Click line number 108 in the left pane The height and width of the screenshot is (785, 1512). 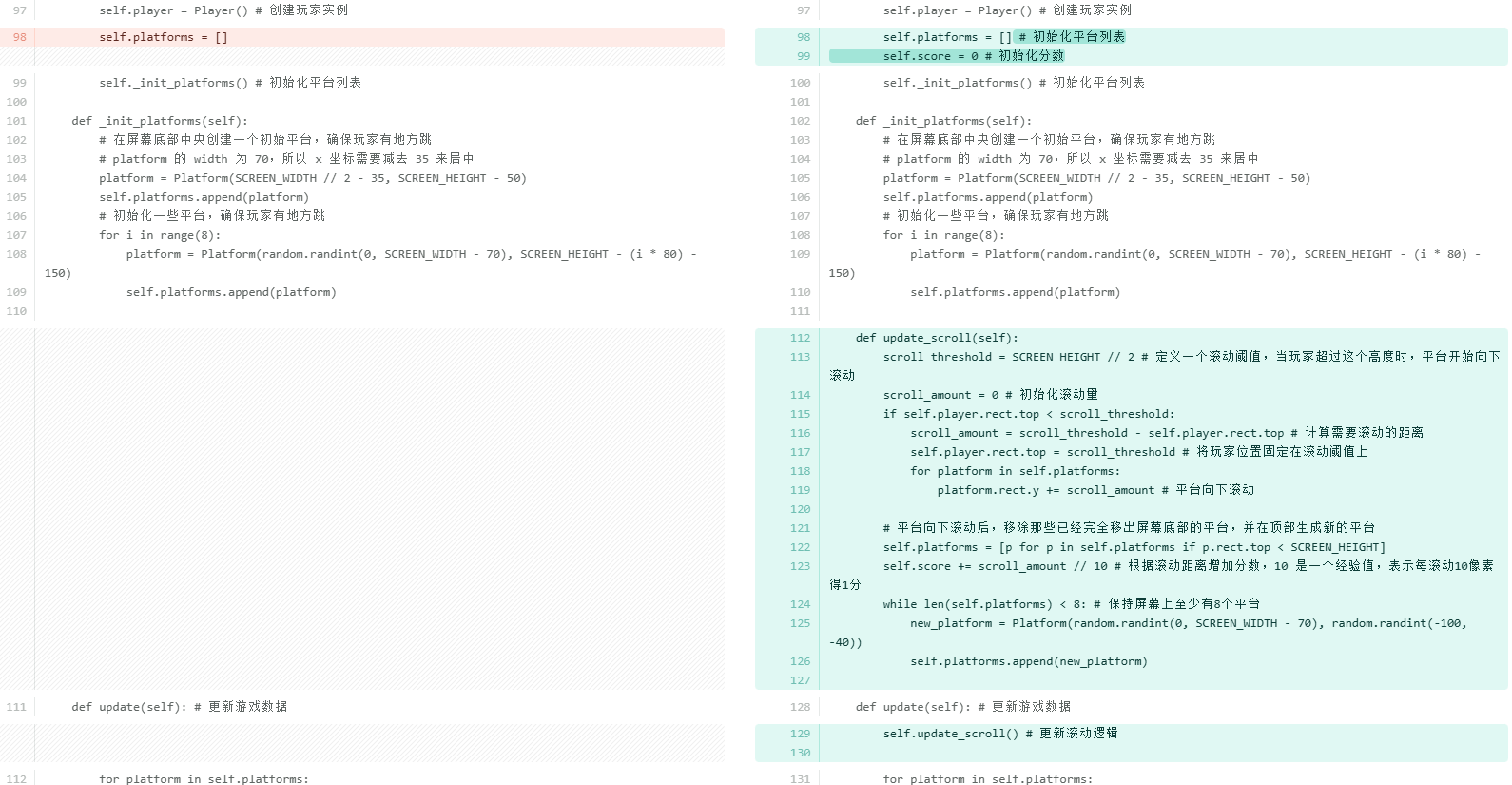tap(16, 254)
